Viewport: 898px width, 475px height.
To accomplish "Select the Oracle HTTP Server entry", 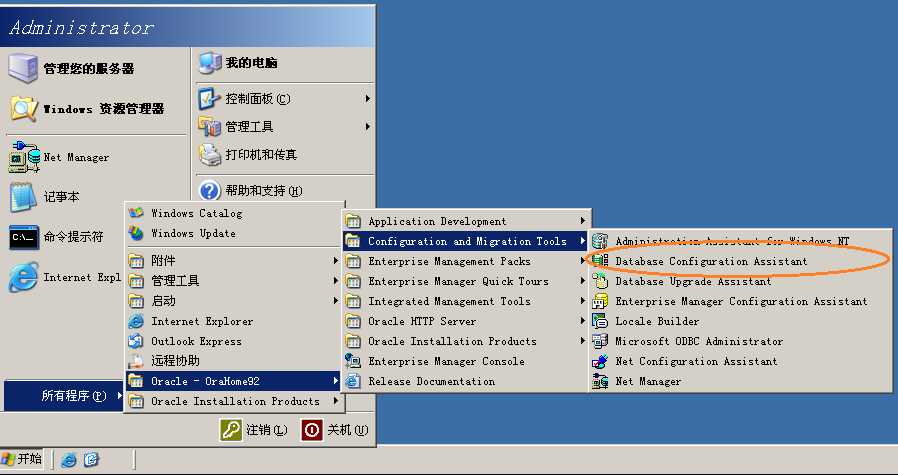I will 466,321.
